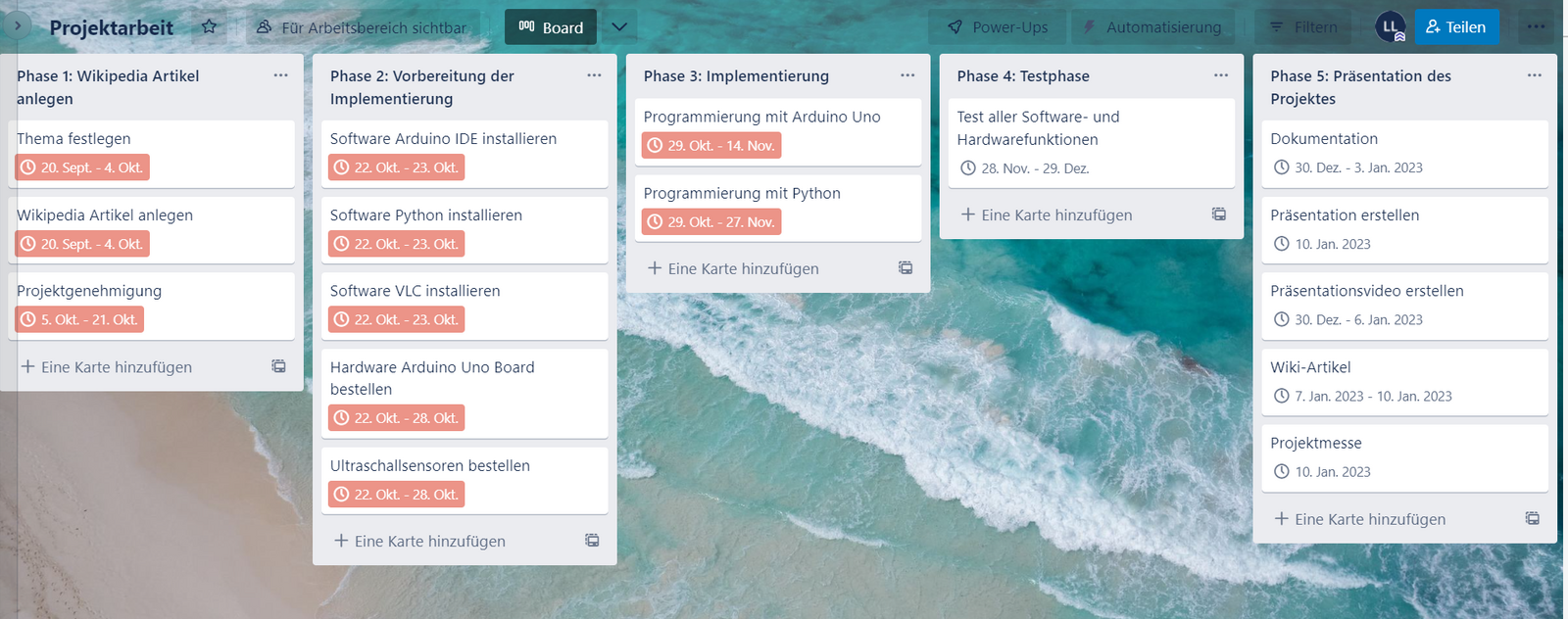This screenshot has width=1568, height=619.
Task: Mark 'Programmierung mit Python' due date complete
Action: (x=710, y=222)
